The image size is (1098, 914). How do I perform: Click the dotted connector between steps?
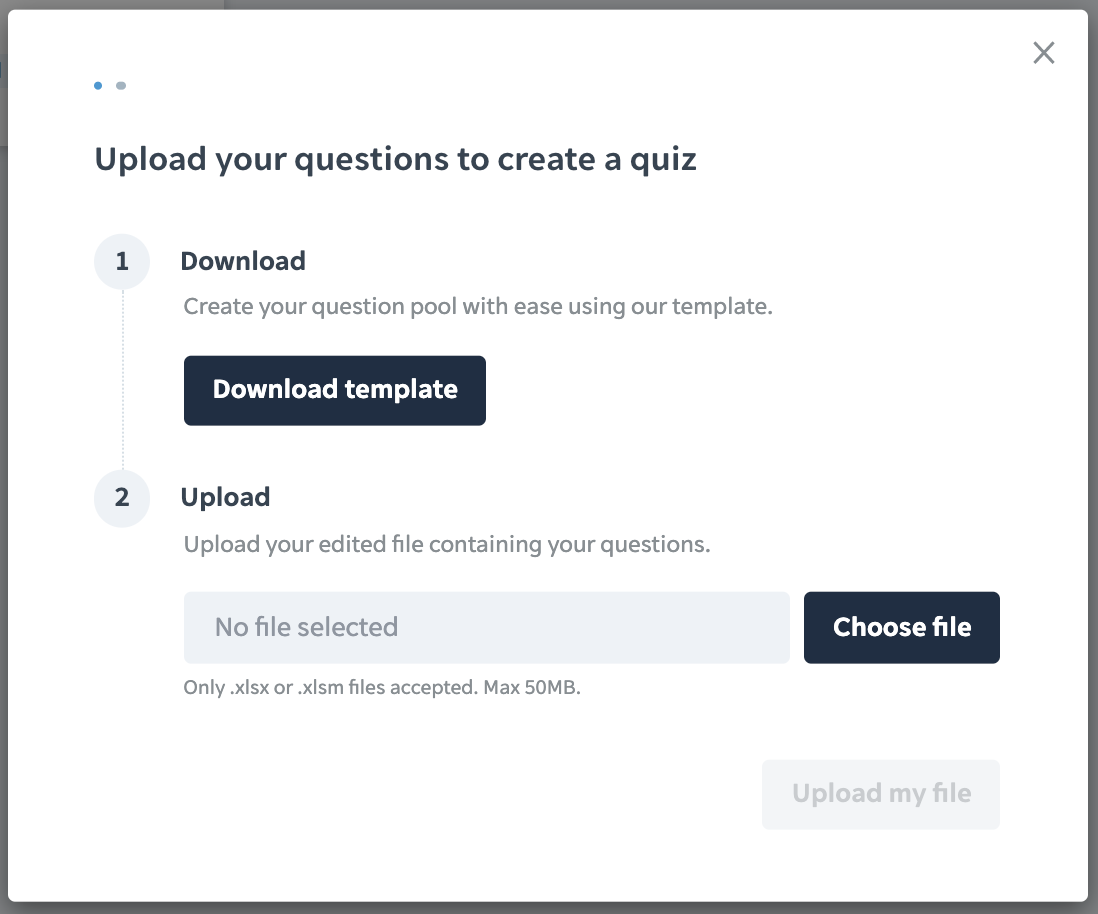(121, 380)
